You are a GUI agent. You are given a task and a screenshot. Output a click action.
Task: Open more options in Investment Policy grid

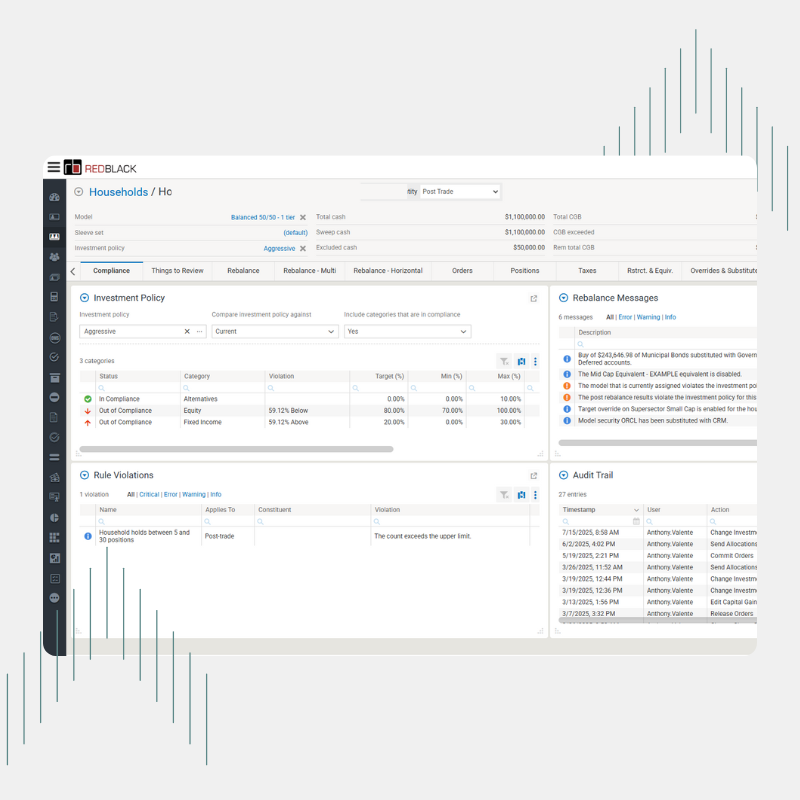[x=535, y=361]
